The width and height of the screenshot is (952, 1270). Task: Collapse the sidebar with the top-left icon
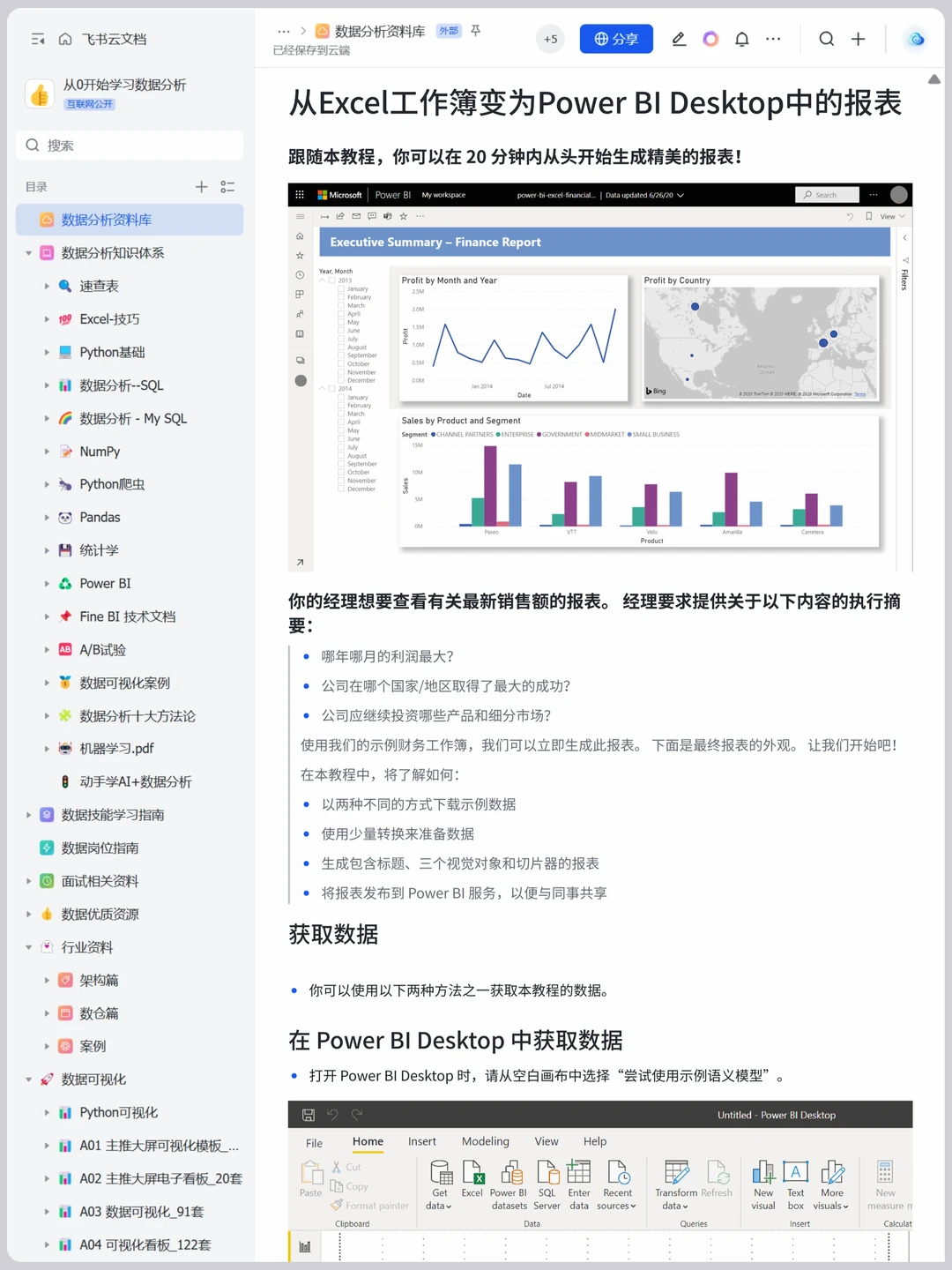point(37,39)
